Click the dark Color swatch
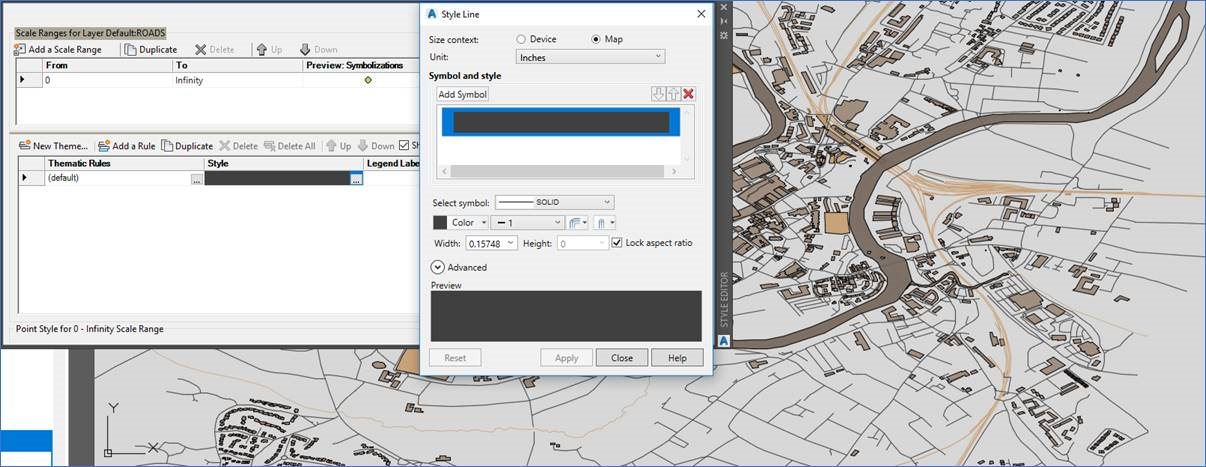 pos(440,223)
